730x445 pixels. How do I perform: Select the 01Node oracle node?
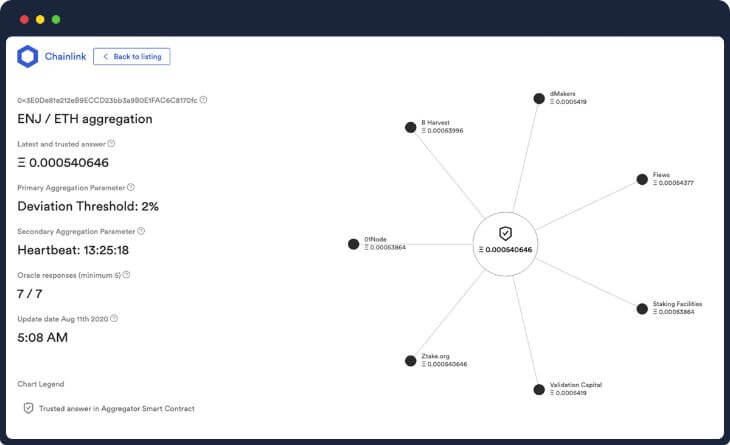pos(353,244)
